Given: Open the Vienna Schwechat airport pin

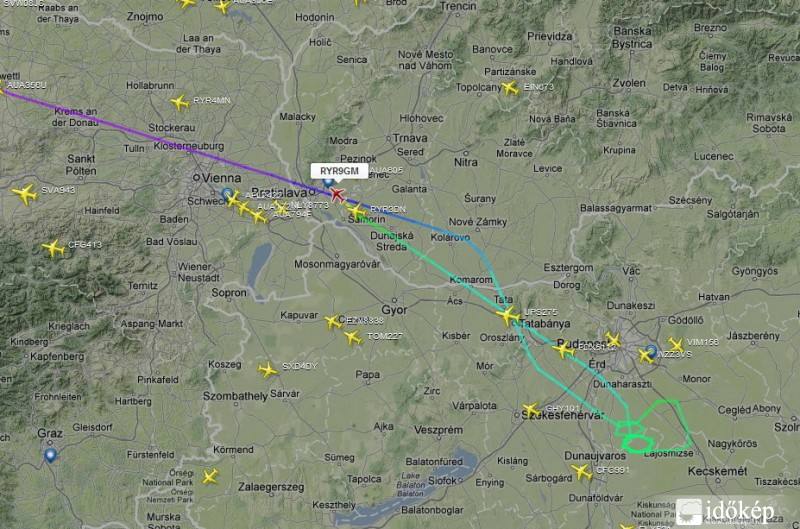Looking at the screenshot, I should pyautogui.click(x=227, y=194).
